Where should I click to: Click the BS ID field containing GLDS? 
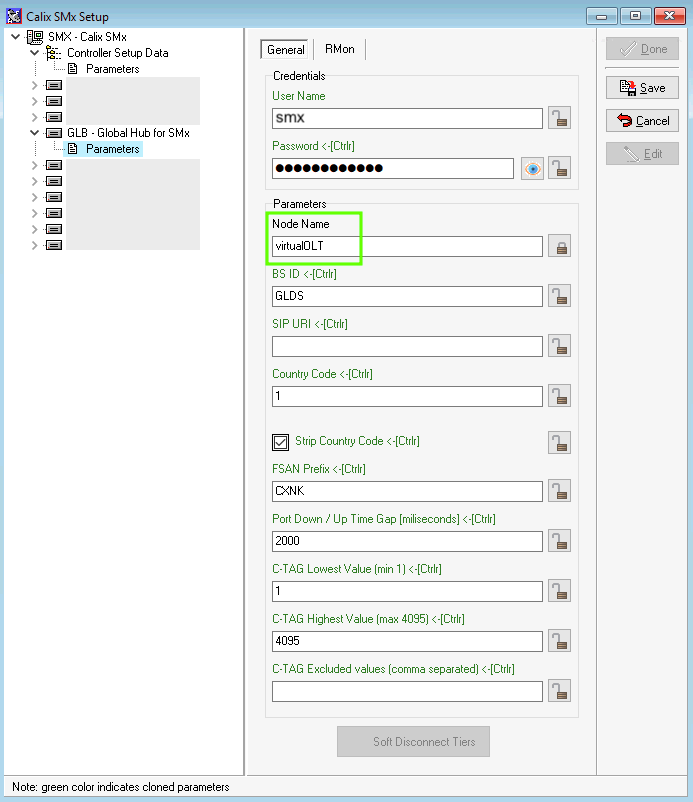click(x=407, y=296)
